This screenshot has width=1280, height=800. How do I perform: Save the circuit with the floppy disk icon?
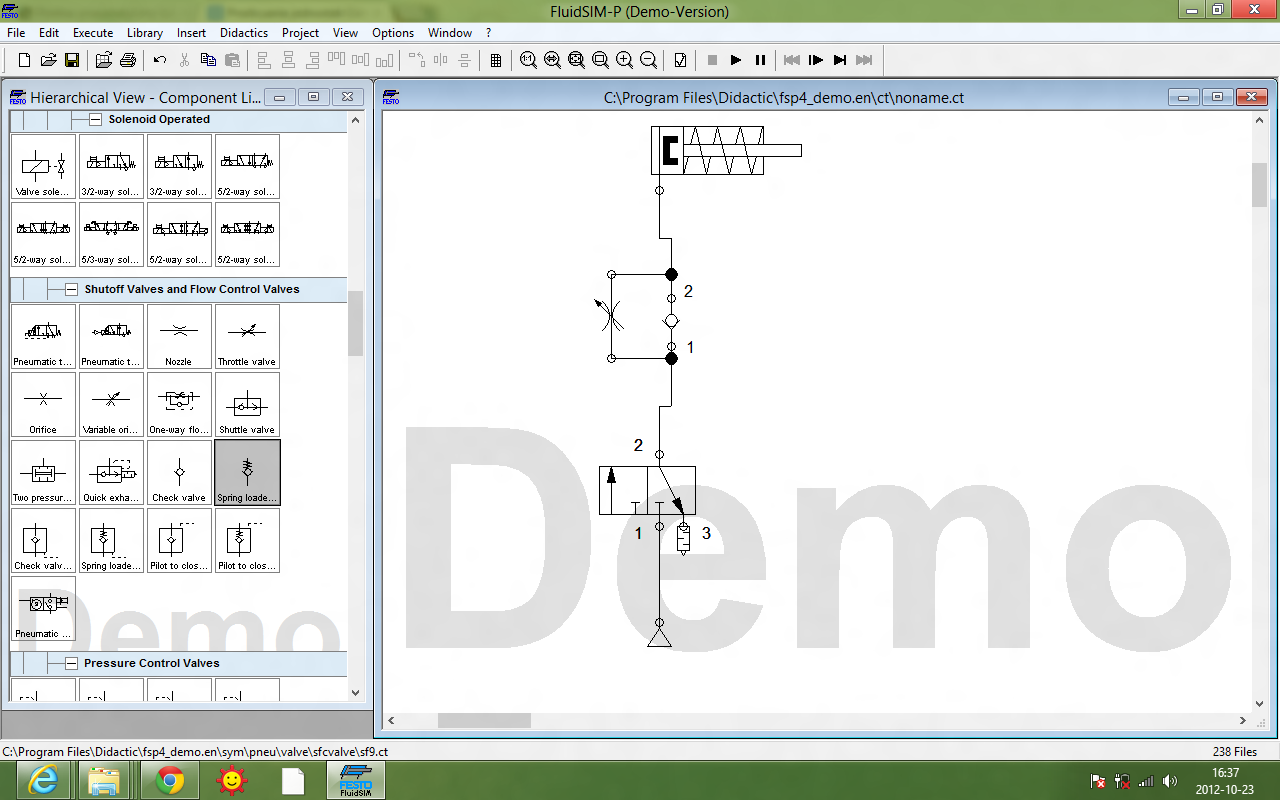pos(72,60)
